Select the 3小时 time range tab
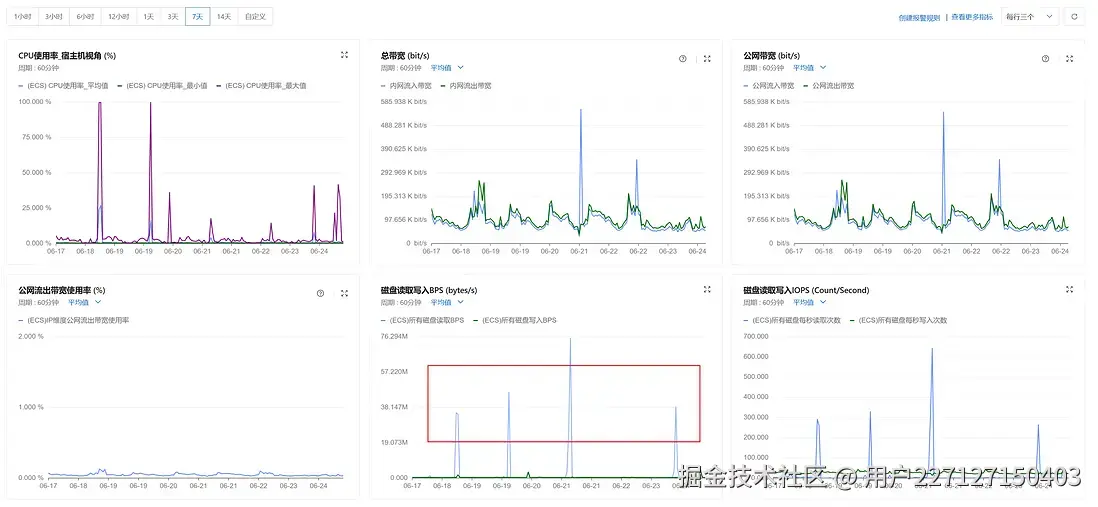This screenshot has width=1098, height=507. point(54,17)
